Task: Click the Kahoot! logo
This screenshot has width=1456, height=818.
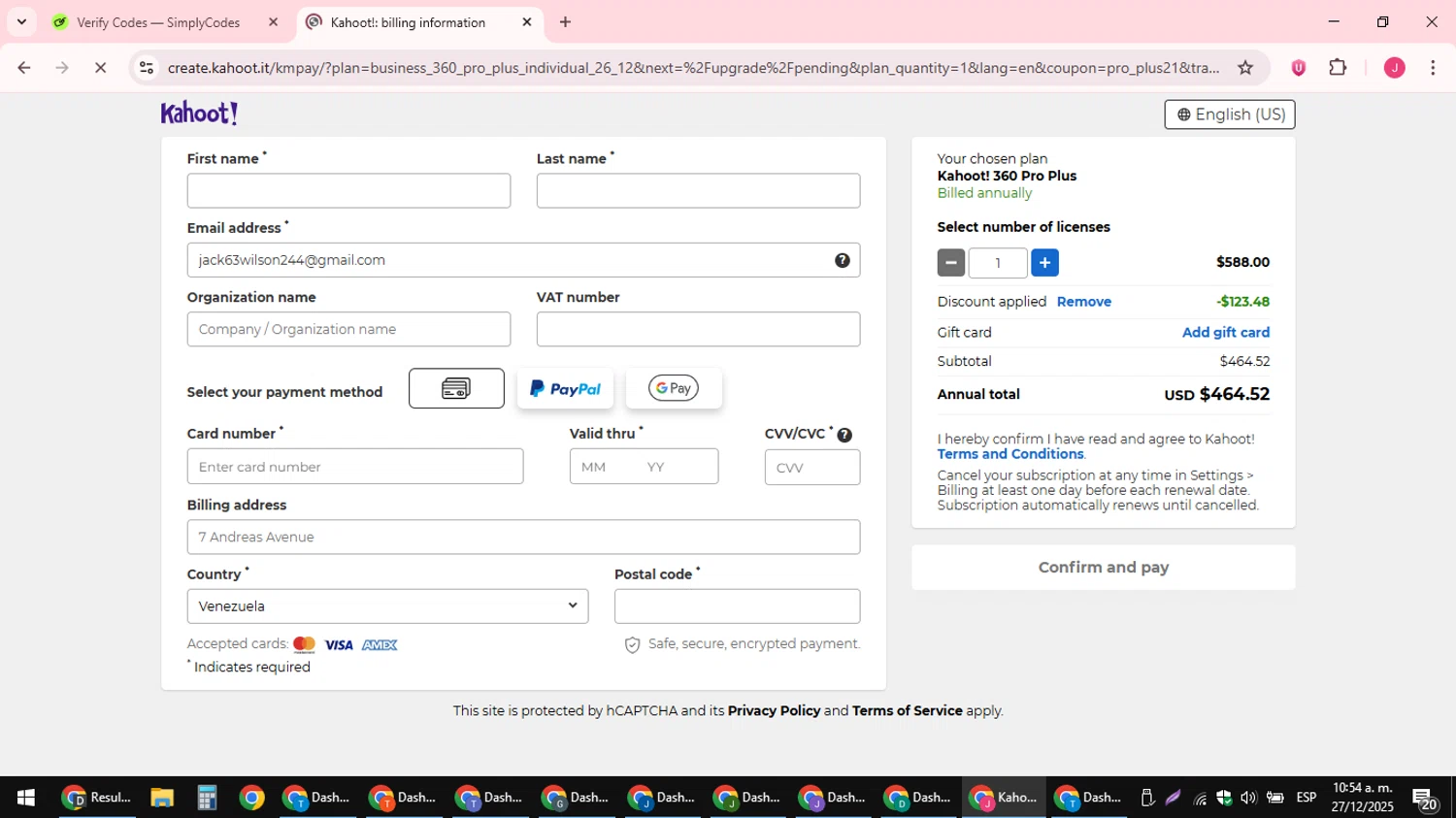Action: [199, 114]
